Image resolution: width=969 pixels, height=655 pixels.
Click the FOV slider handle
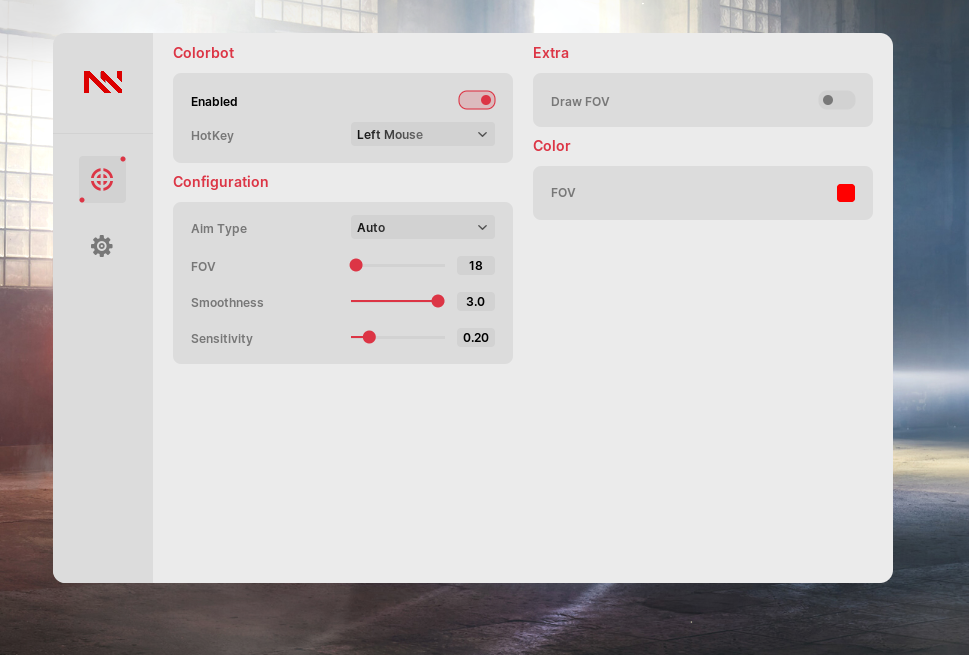coord(356,265)
